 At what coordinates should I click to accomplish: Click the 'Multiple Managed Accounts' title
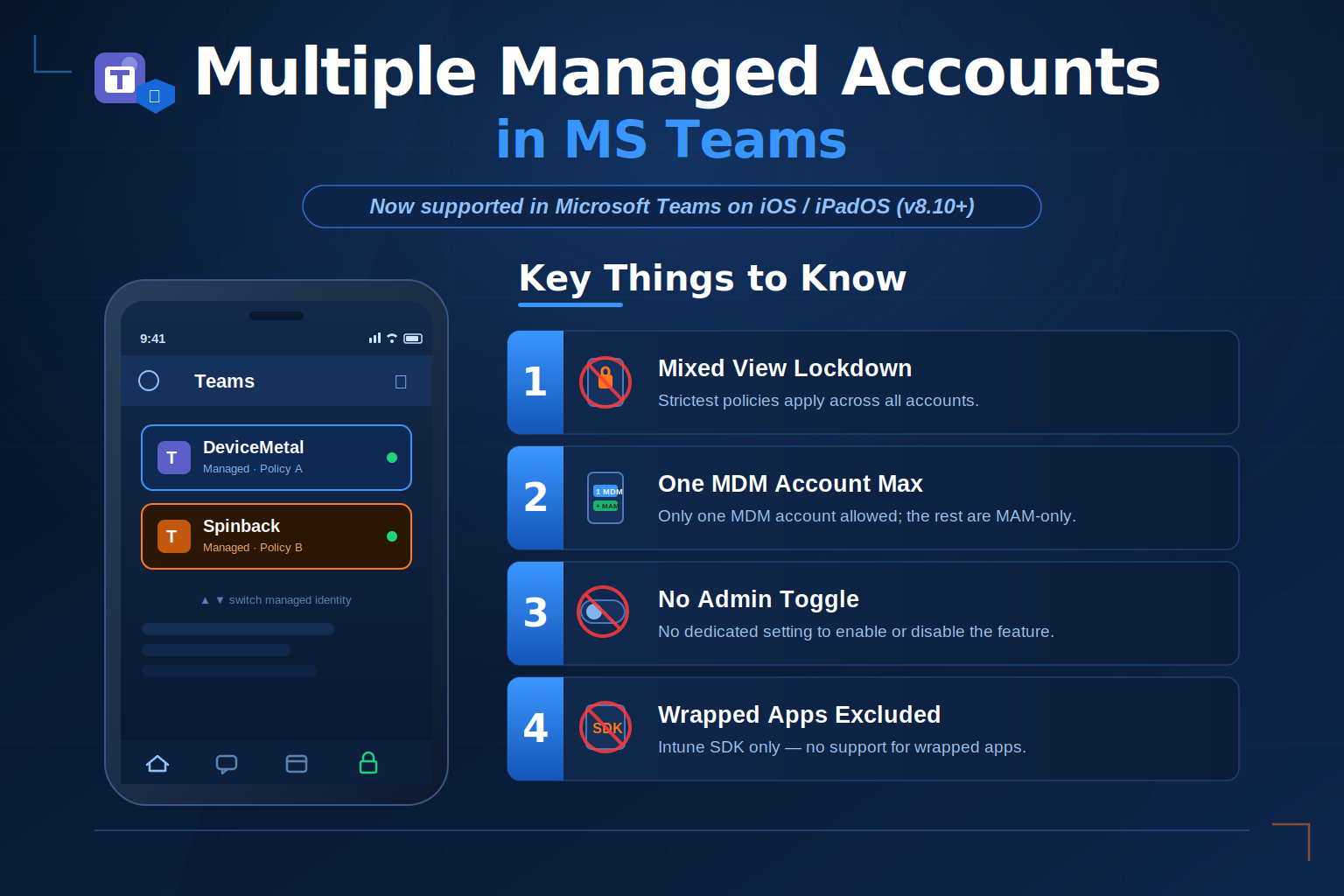pos(677,72)
